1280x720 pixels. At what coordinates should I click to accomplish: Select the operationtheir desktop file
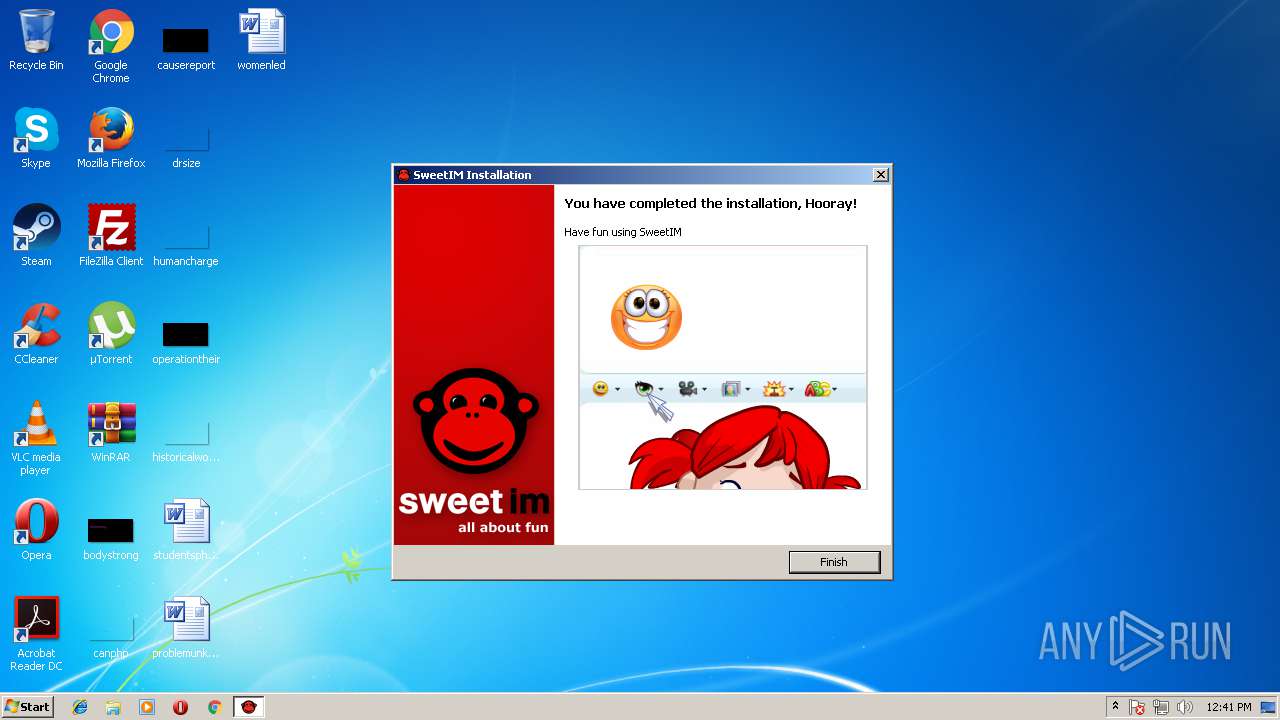(186, 341)
